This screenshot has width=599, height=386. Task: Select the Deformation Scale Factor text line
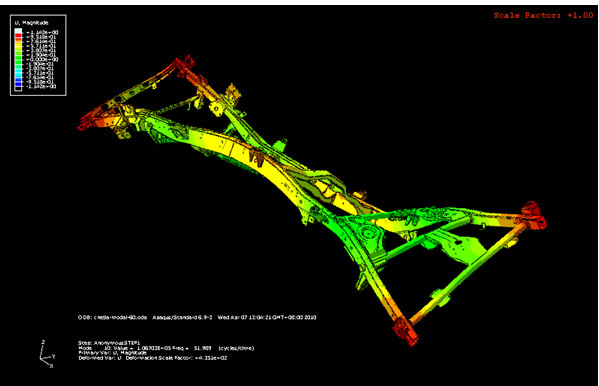pos(153,358)
